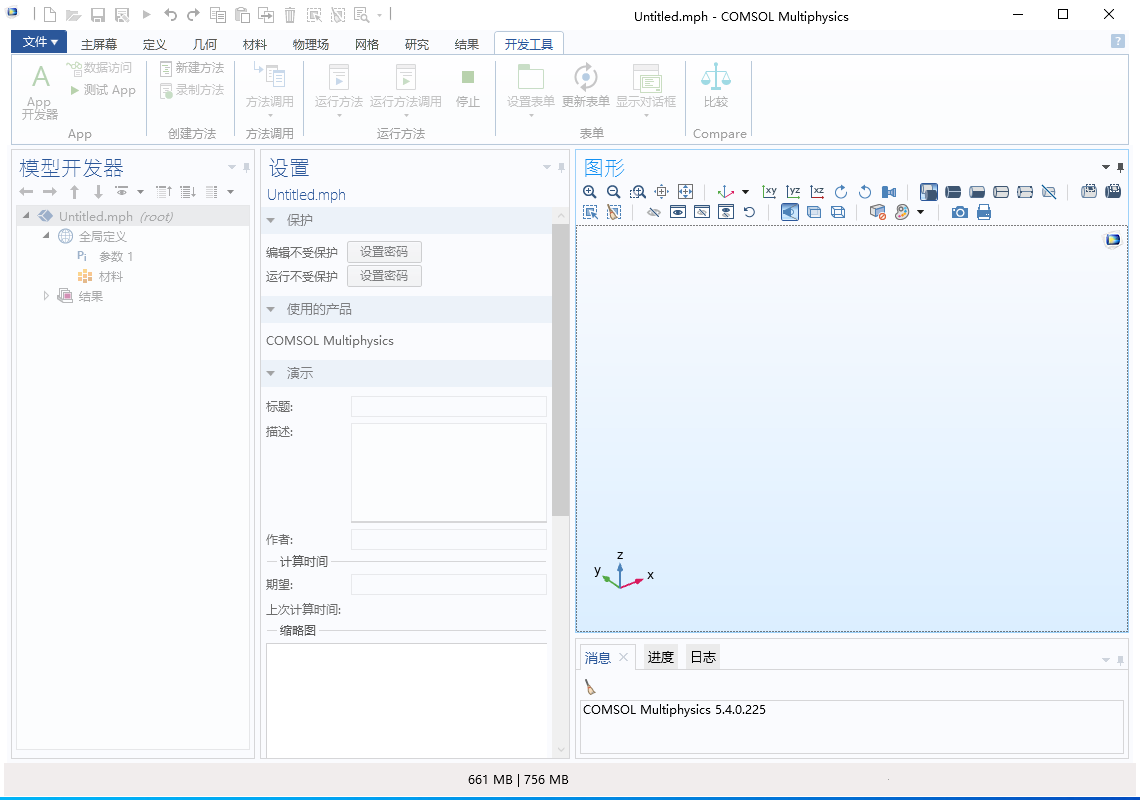The height and width of the screenshot is (800, 1140).
Task: Click the Open folder icon
Action: pyautogui.click(x=73, y=15)
